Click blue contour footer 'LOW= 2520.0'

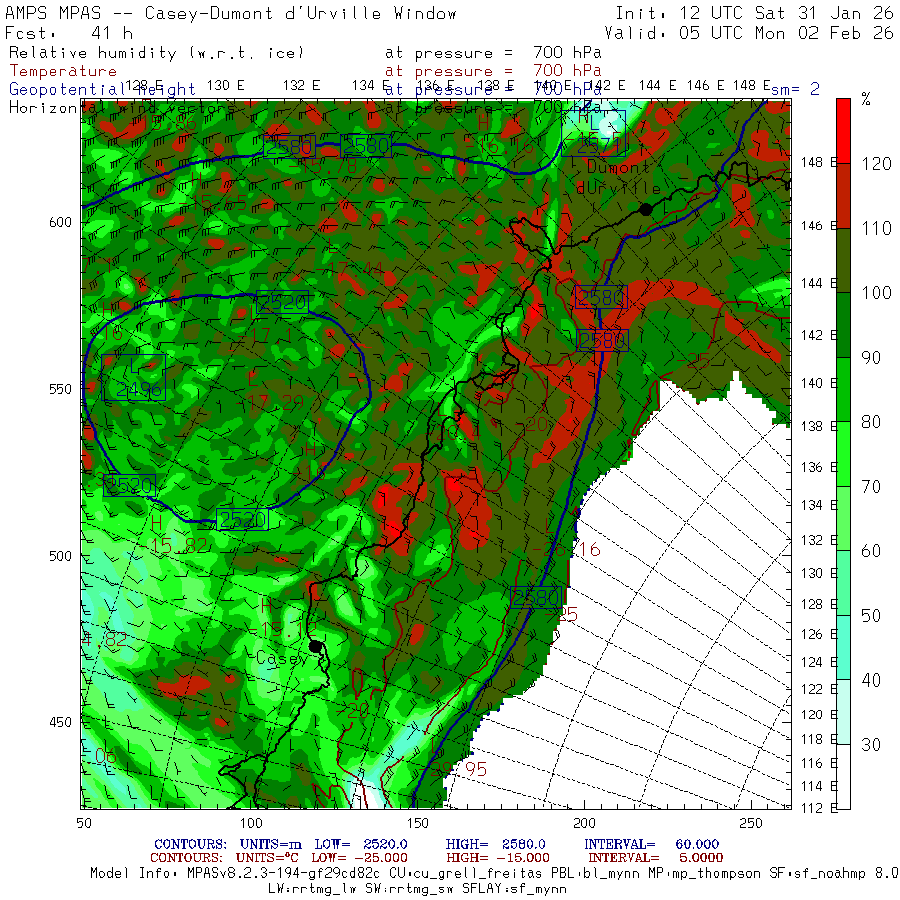click(360, 844)
